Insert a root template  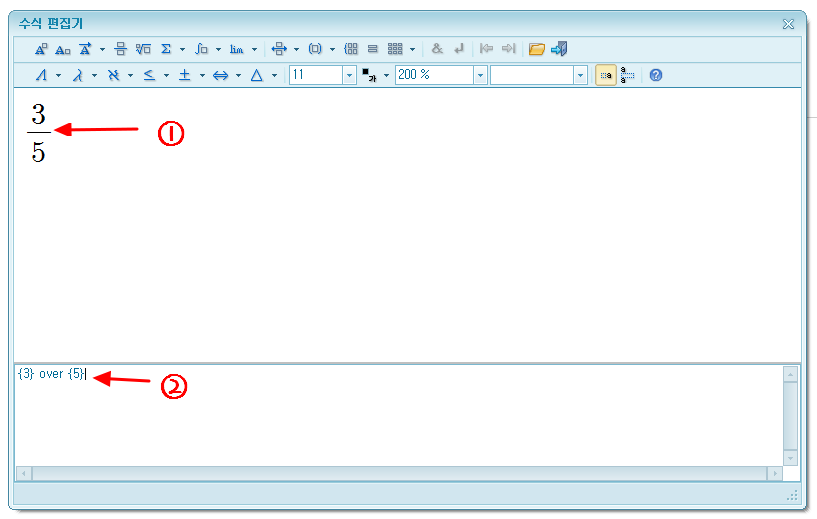pyautogui.click(x=143, y=50)
